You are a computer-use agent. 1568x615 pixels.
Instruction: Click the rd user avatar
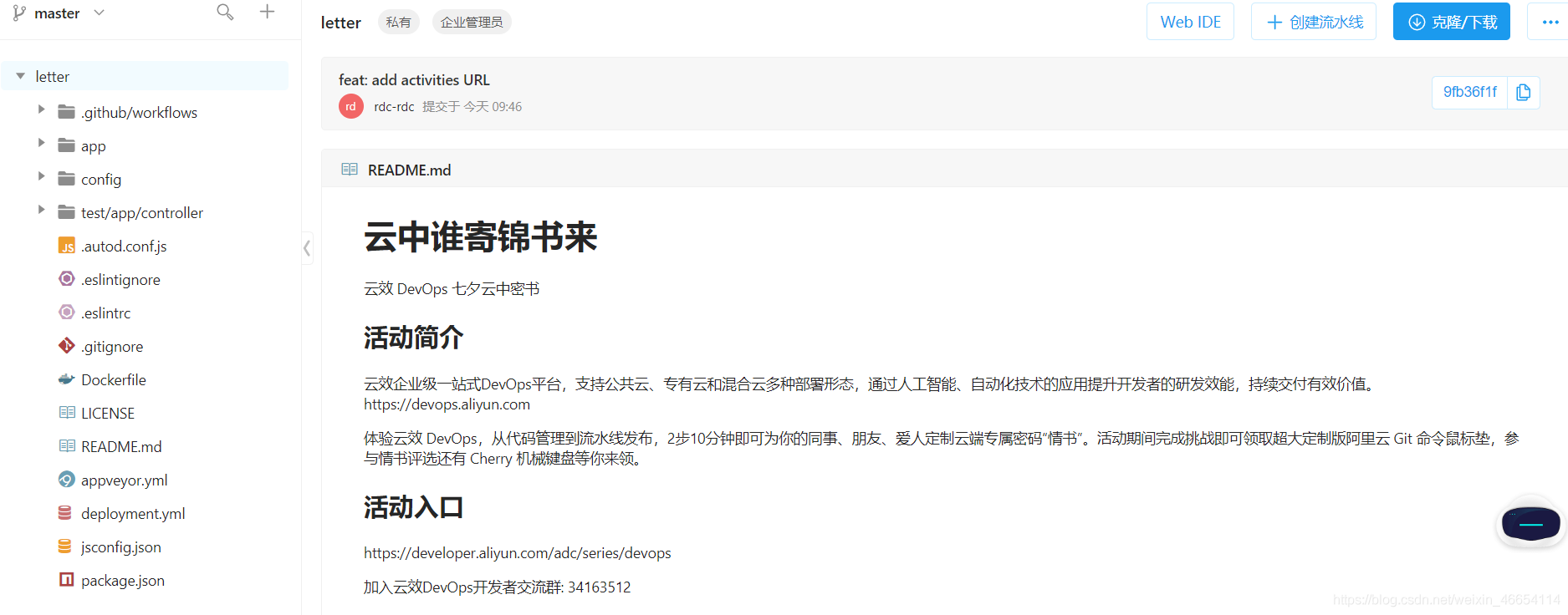351,106
